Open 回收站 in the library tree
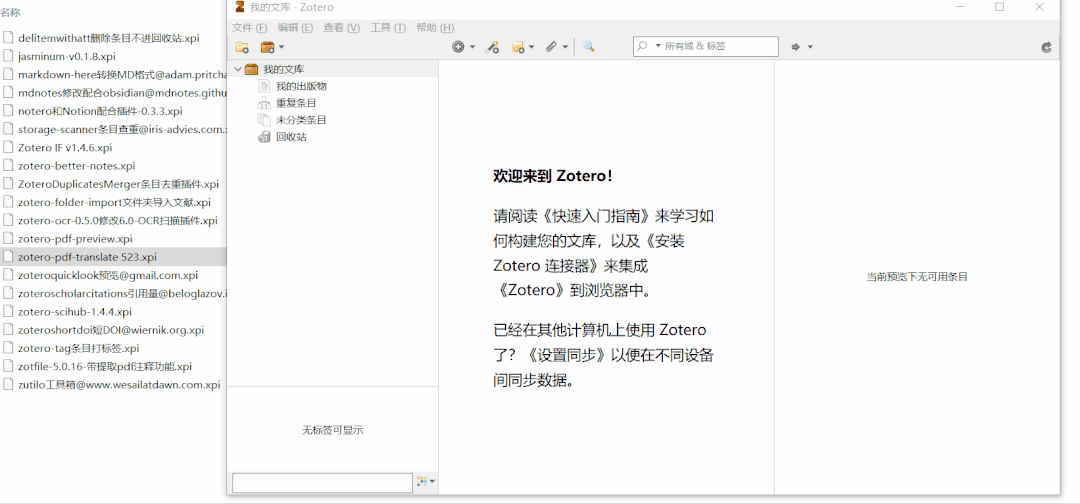Image resolution: width=1080 pixels, height=504 pixels. (x=291, y=137)
